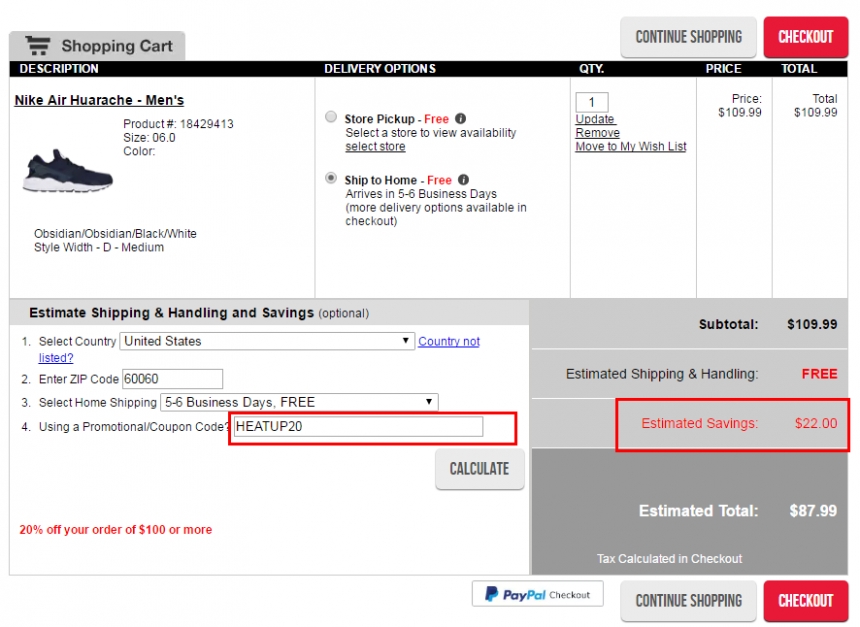Click the top CHECKOUT button
This screenshot has height=627, width=860.
pos(806,37)
